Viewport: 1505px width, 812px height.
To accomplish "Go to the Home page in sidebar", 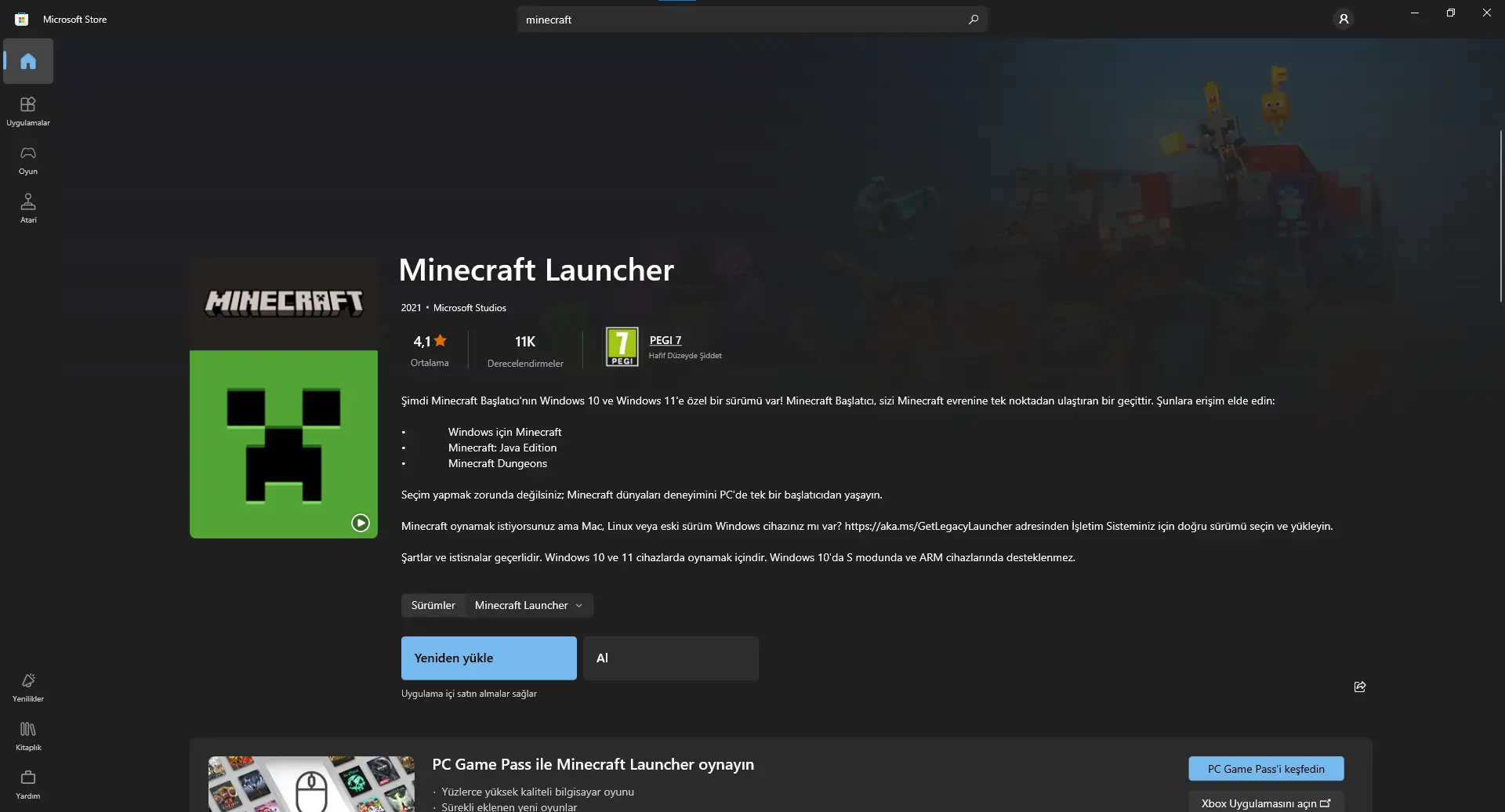I will tap(28, 61).
